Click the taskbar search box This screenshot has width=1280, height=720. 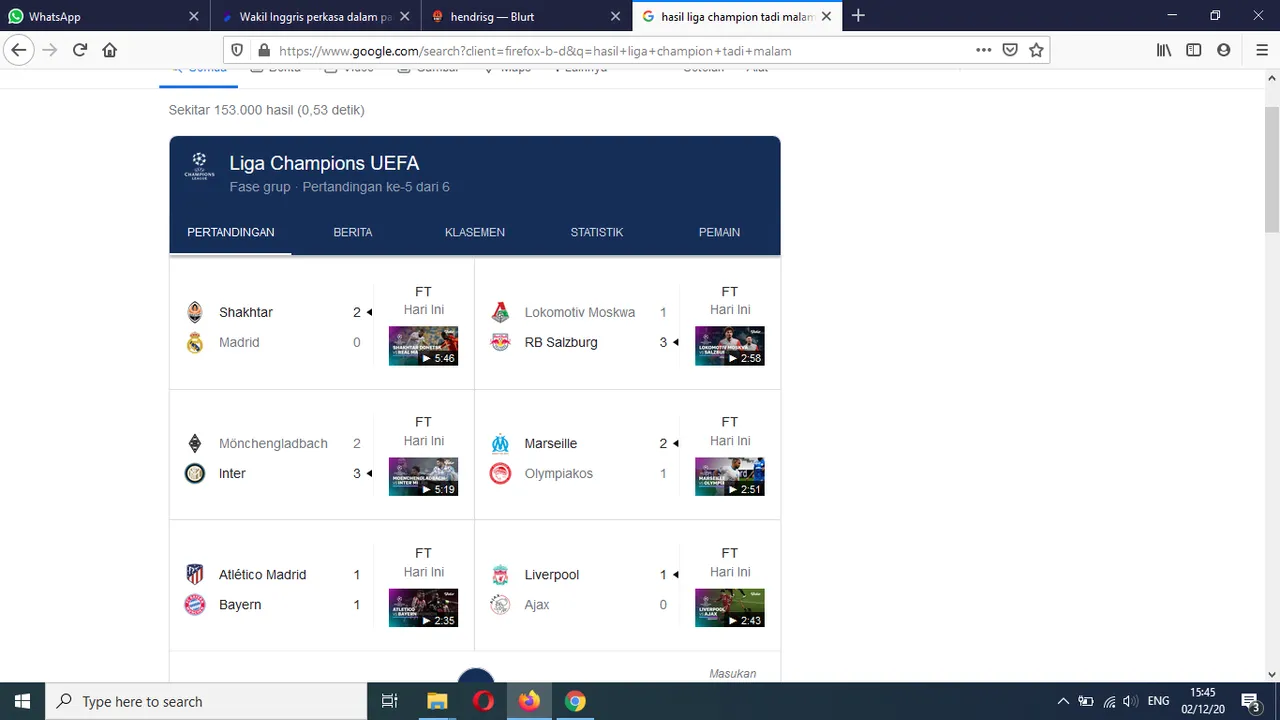(x=206, y=701)
